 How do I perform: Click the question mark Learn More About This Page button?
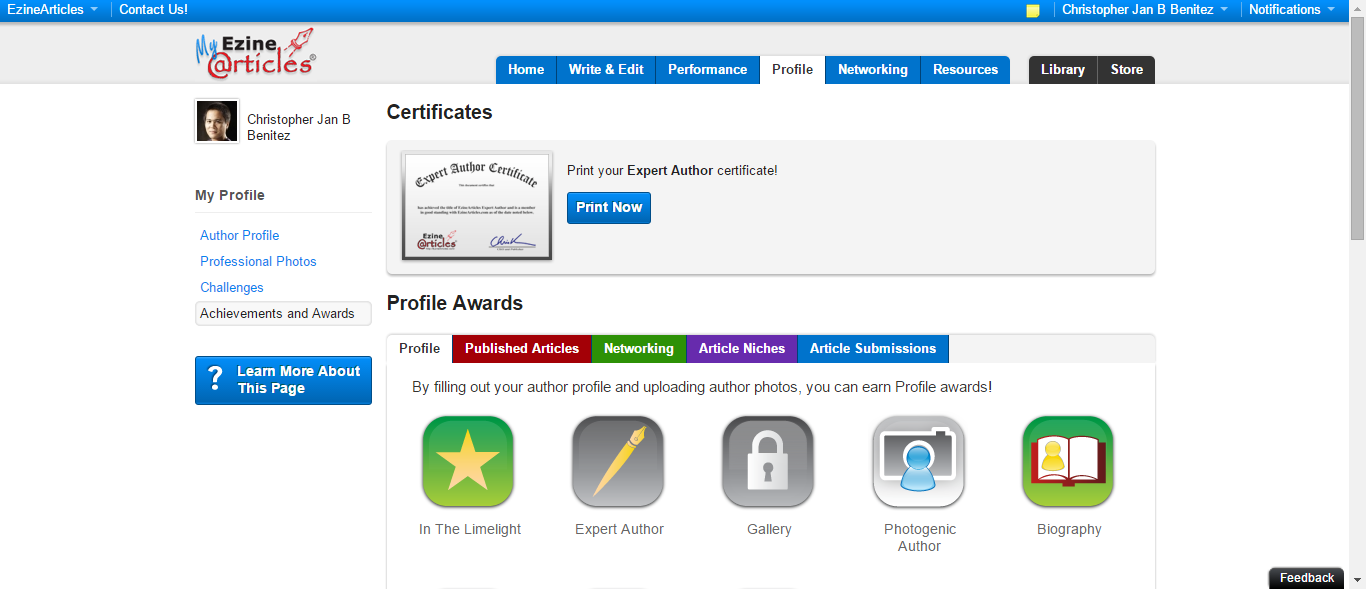coord(283,380)
